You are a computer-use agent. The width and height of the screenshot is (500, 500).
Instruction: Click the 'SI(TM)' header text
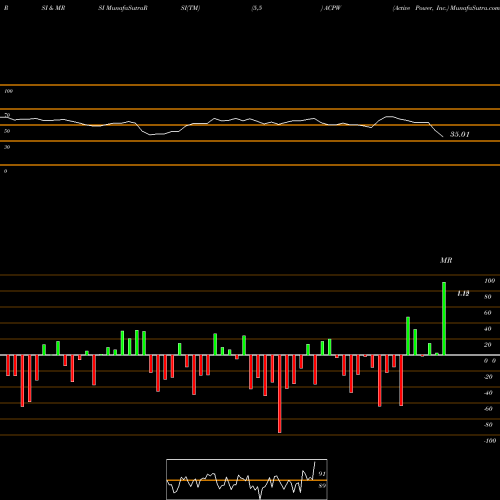tap(190, 8)
